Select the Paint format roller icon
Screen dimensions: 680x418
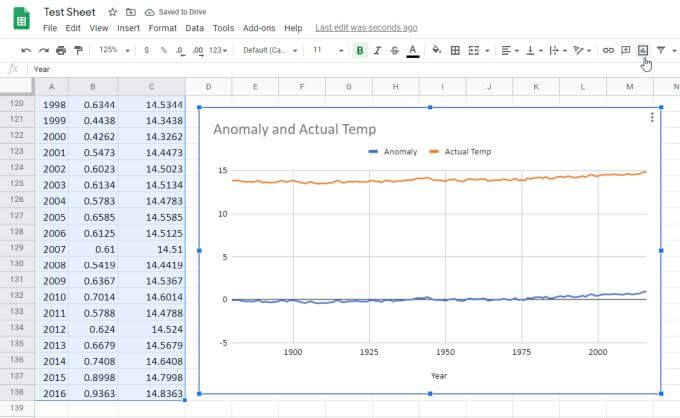78,50
